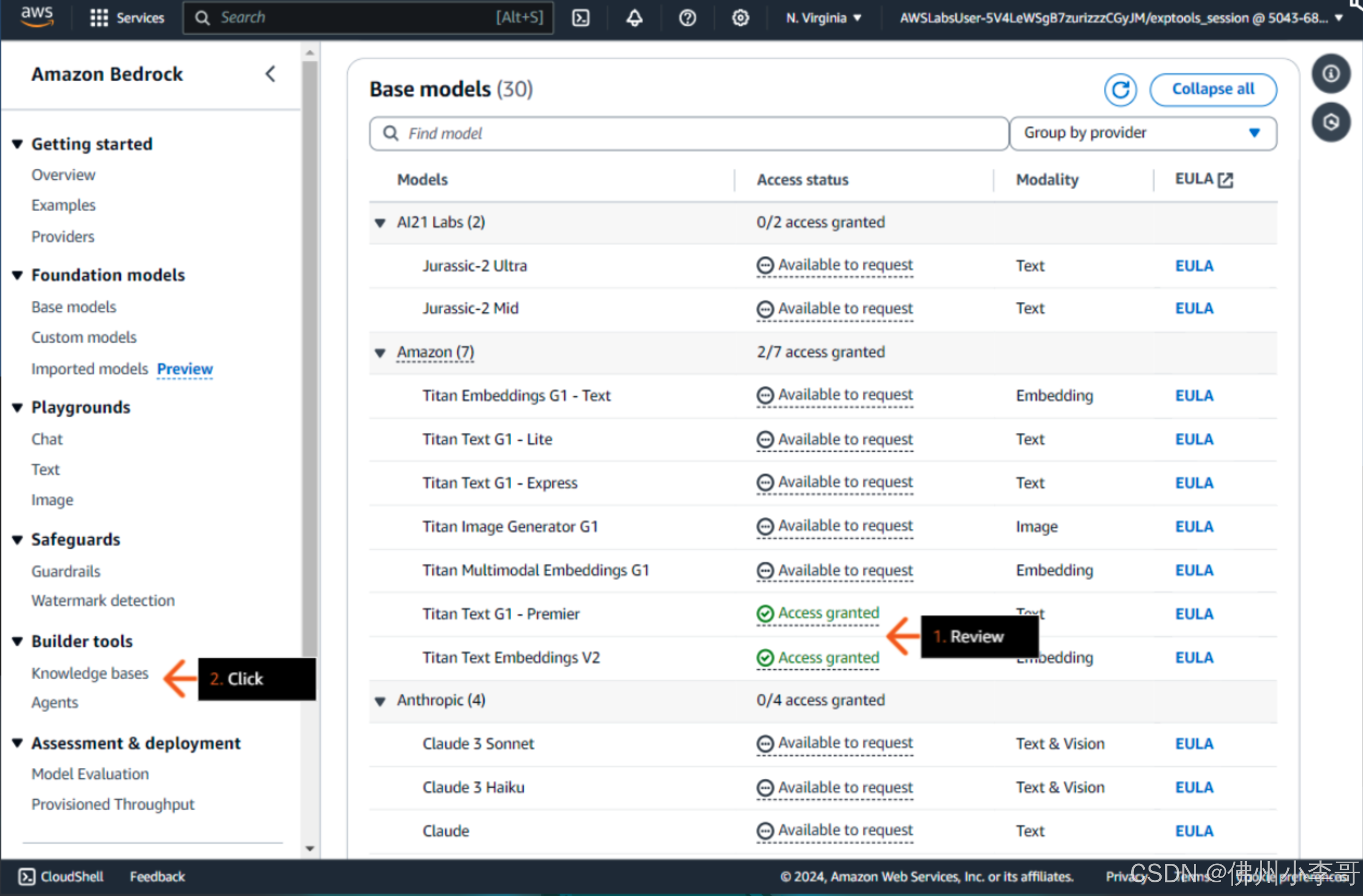This screenshot has width=1363, height=896.
Task: Open Agents in sidebar
Action: point(55,702)
